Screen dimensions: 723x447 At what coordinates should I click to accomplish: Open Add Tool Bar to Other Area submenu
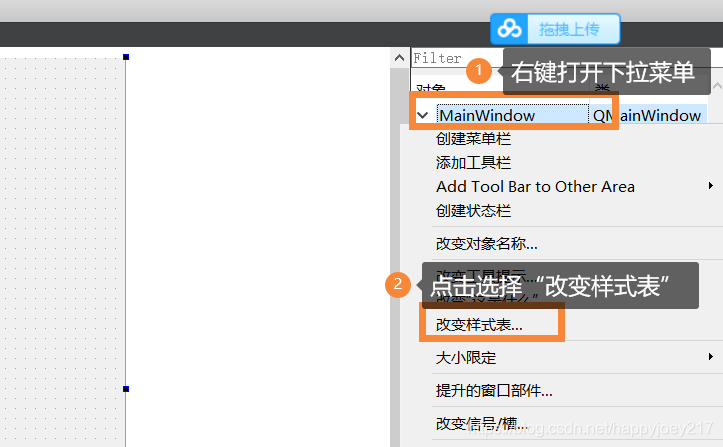pyautogui.click(x=535, y=187)
